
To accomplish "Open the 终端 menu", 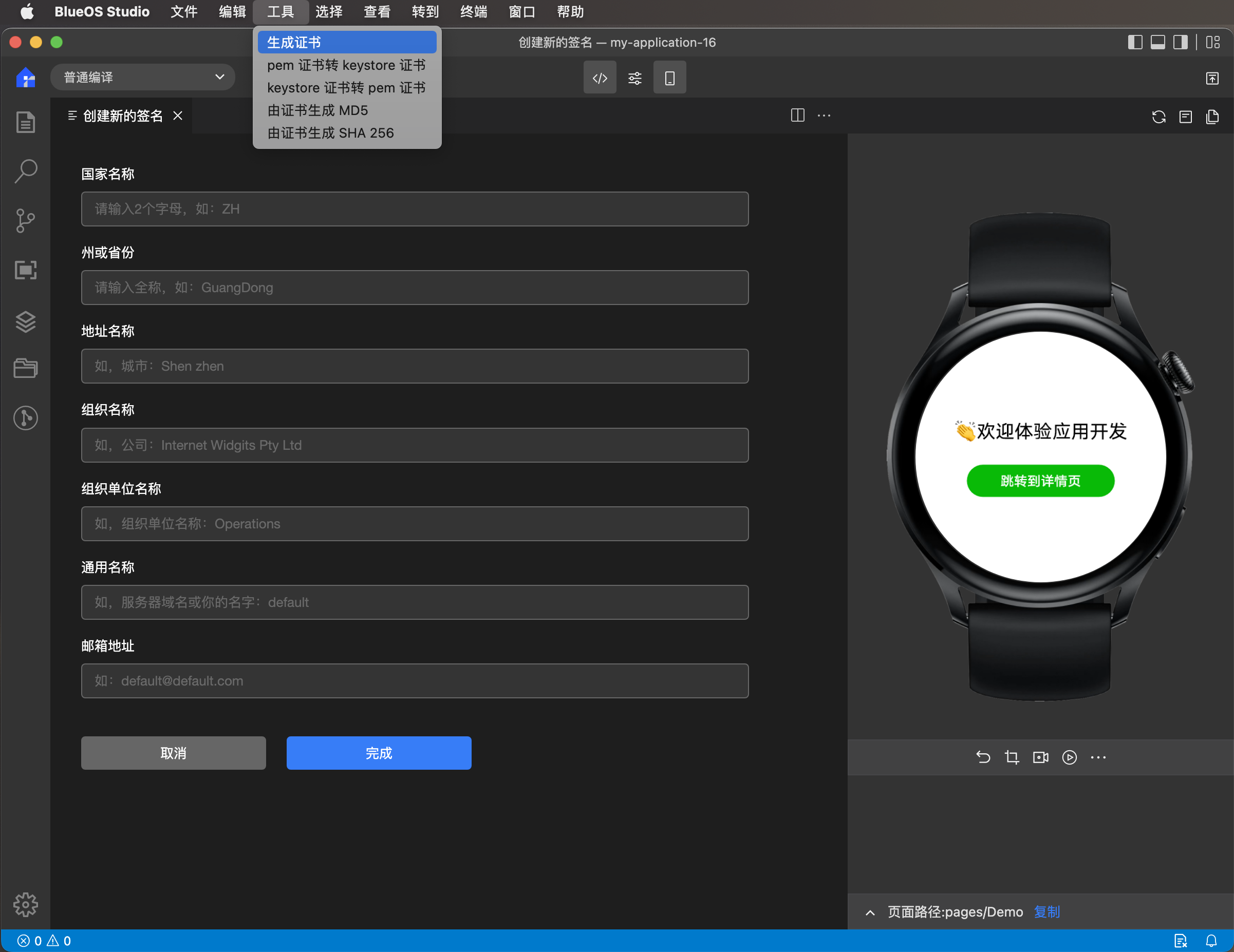I will (x=474, y=12).
